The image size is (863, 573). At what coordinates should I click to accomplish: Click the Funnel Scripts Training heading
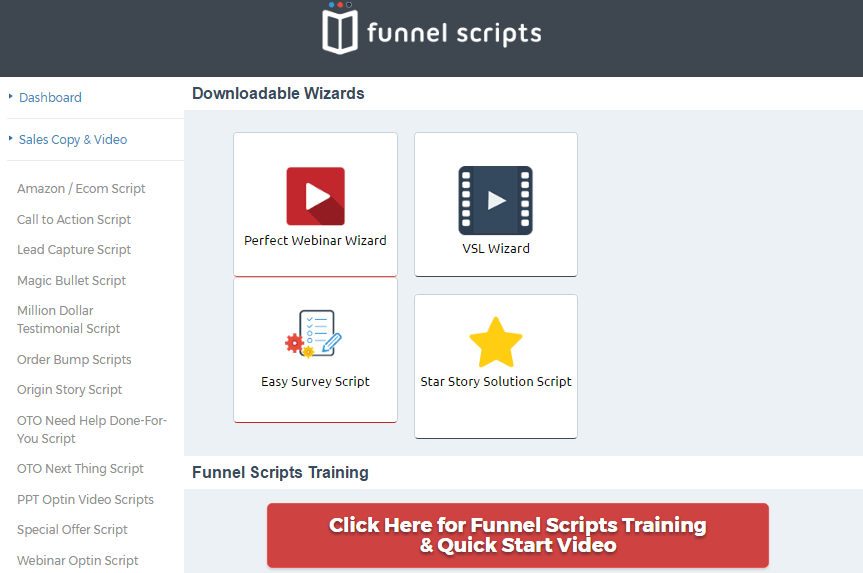pos(280,473)
